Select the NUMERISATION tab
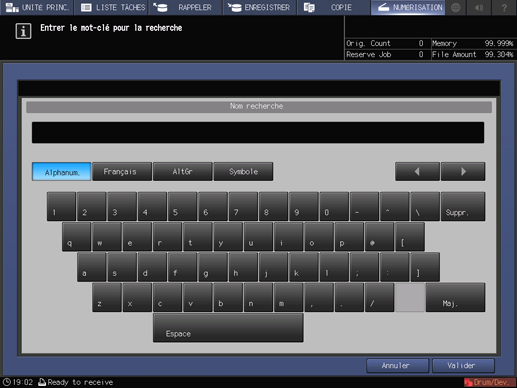This screenshot has height=388, width=517. [x=408, y=7]
